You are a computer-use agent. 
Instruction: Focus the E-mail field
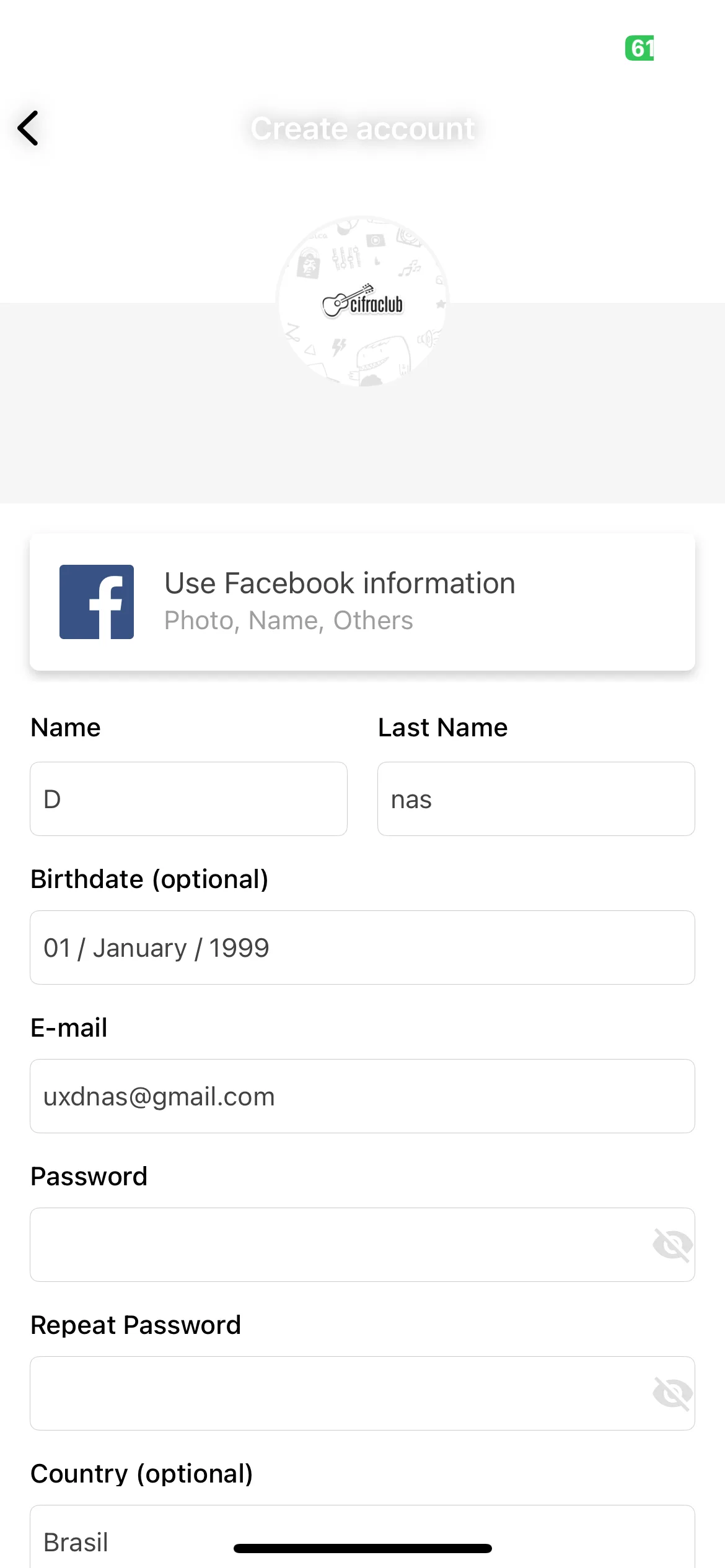point(362,1096)
